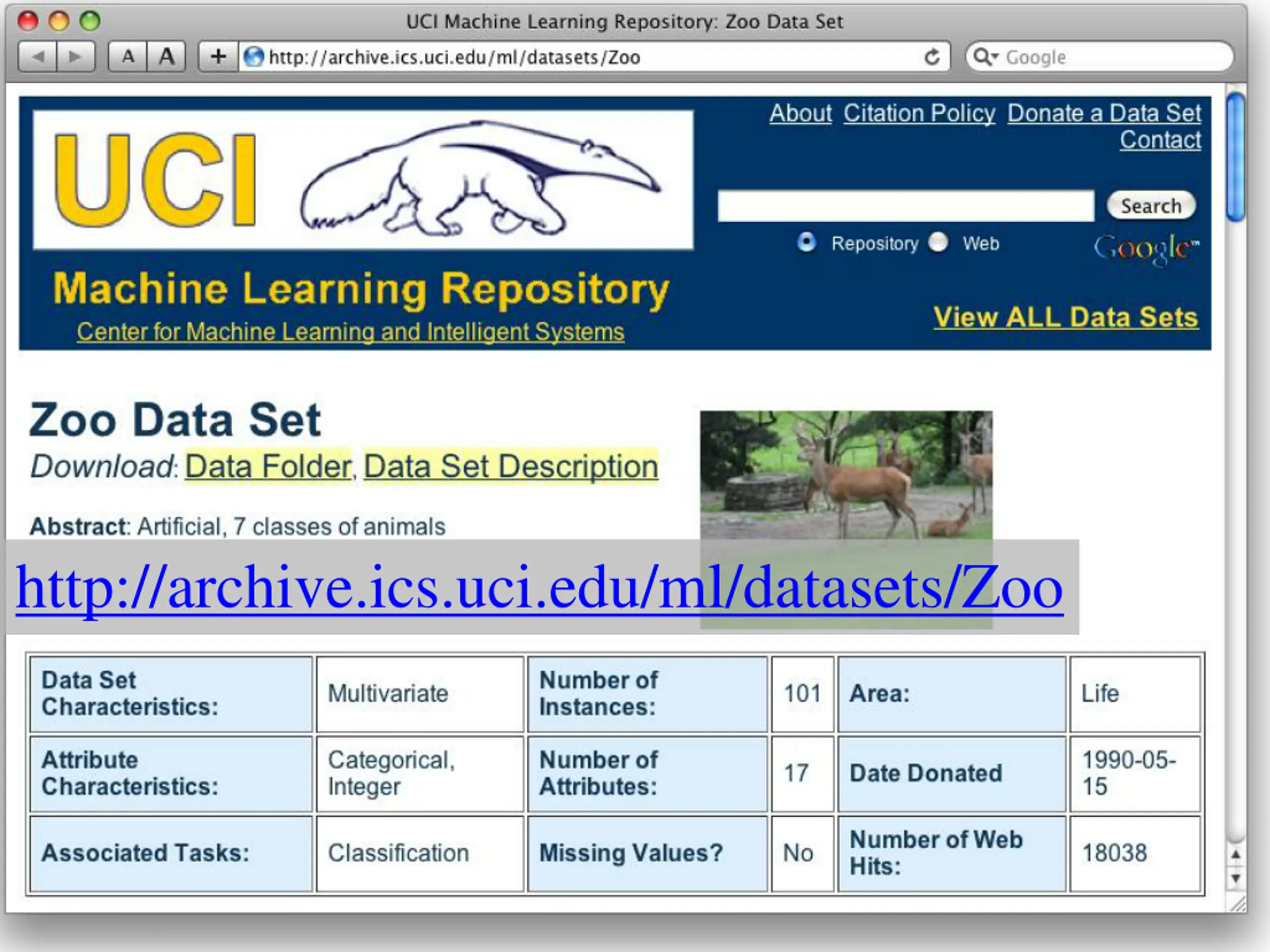
Task: Reload the page using the refresh icon
Action: pyautogui.click(x=932, y=57)
